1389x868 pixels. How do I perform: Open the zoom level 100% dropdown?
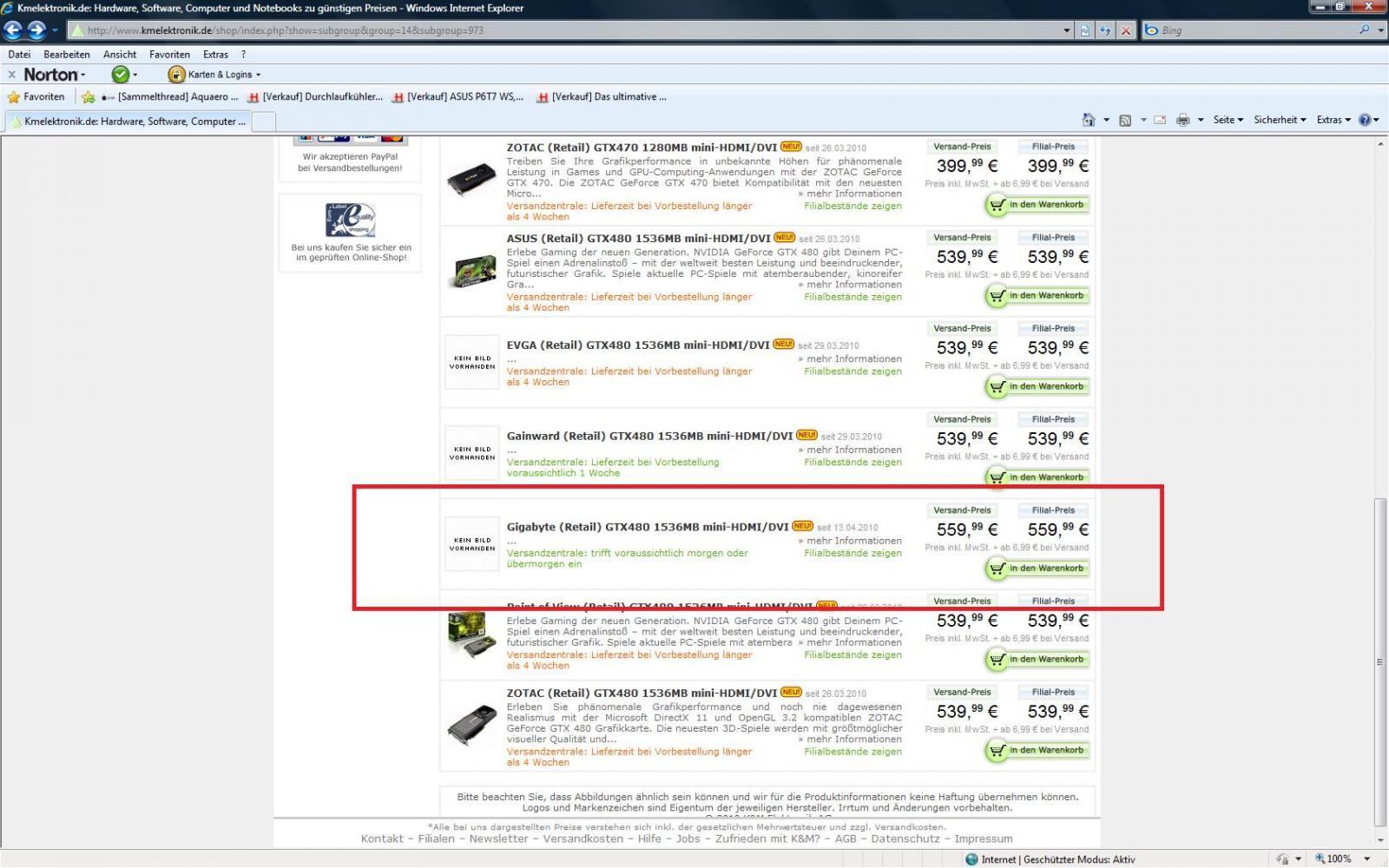(x=1367, y=859)
